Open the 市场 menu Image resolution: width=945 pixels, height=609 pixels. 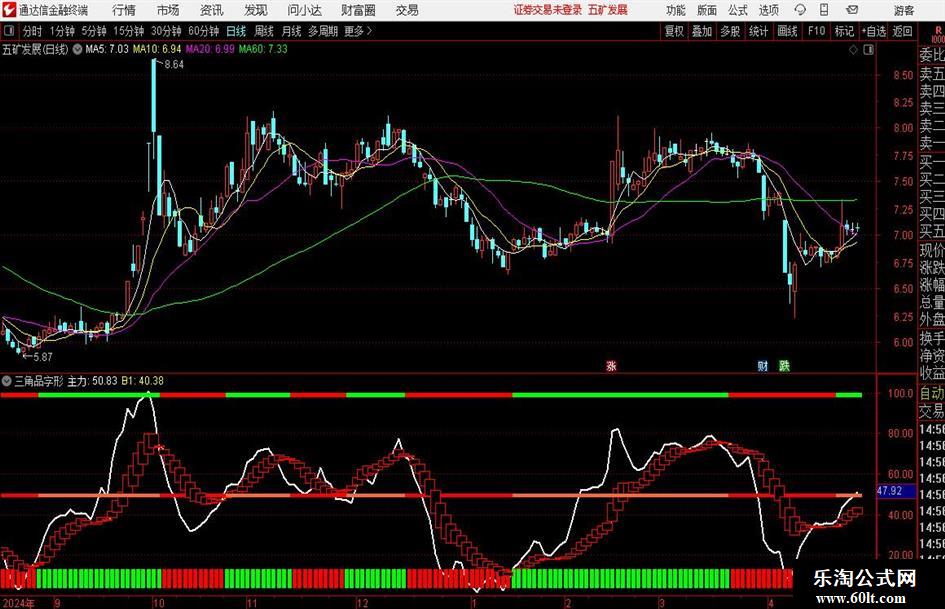[x=168, y=10]
